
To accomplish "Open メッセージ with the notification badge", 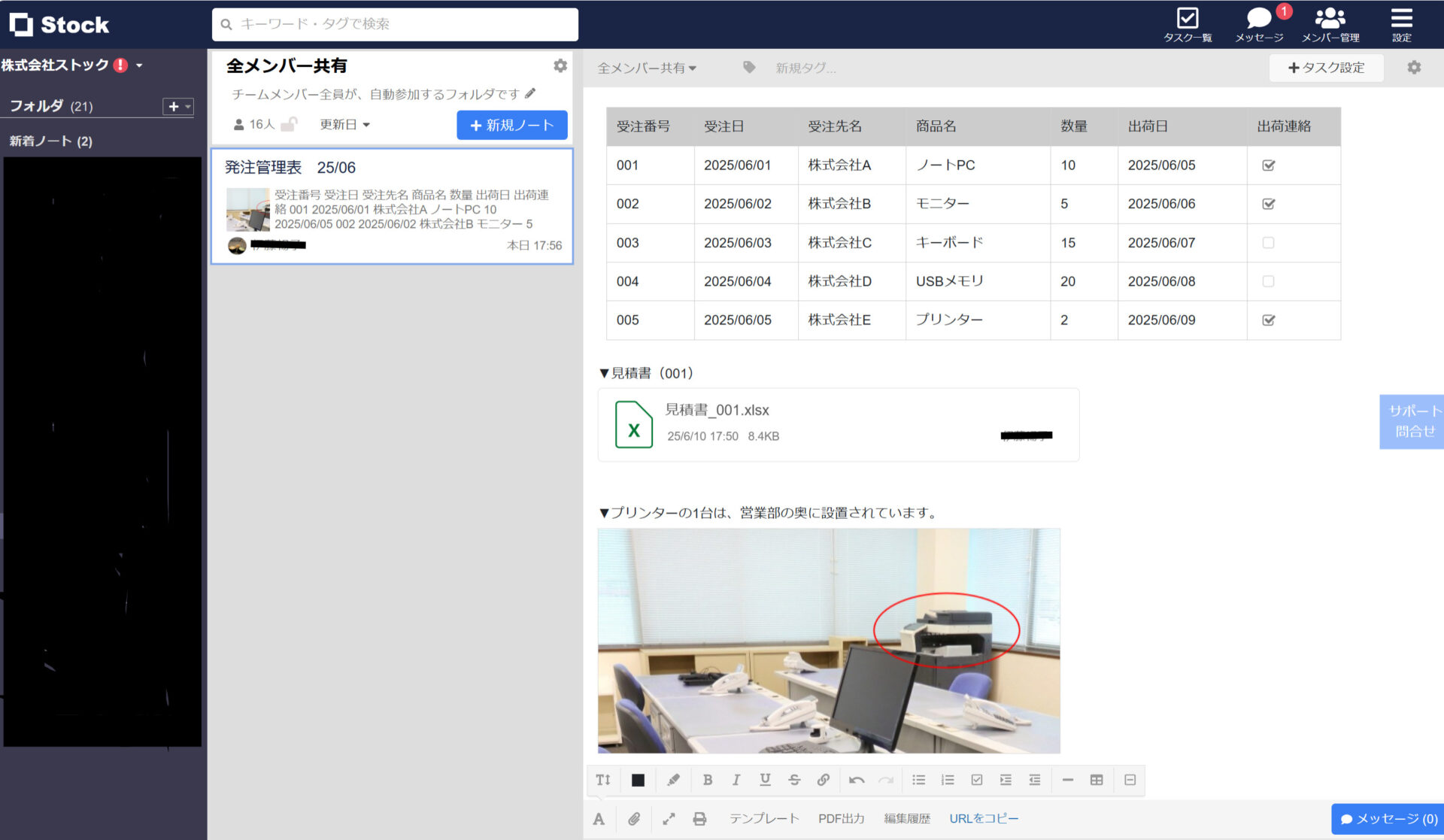I will click(1257, 23).
